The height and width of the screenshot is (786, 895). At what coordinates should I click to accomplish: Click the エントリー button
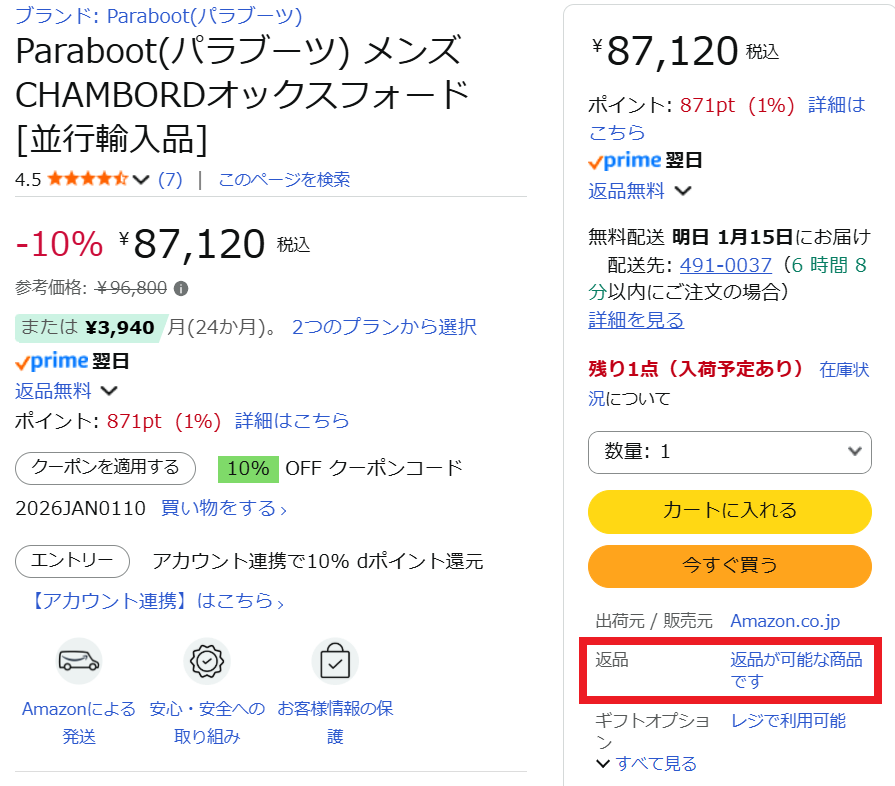coord(72,561)
